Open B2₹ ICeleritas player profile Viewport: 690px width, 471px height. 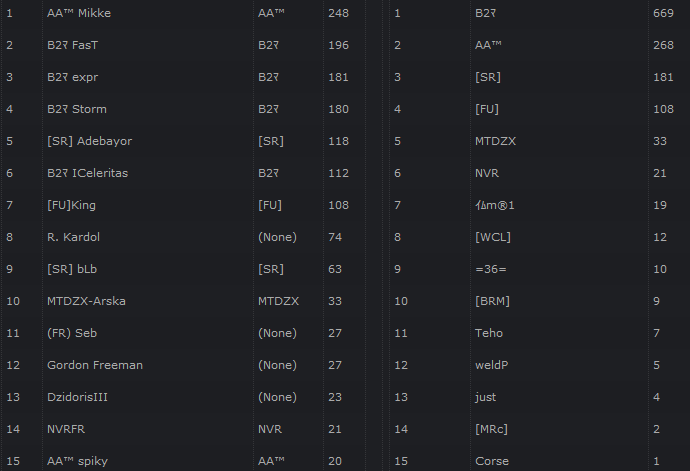(x=87, y=173)
